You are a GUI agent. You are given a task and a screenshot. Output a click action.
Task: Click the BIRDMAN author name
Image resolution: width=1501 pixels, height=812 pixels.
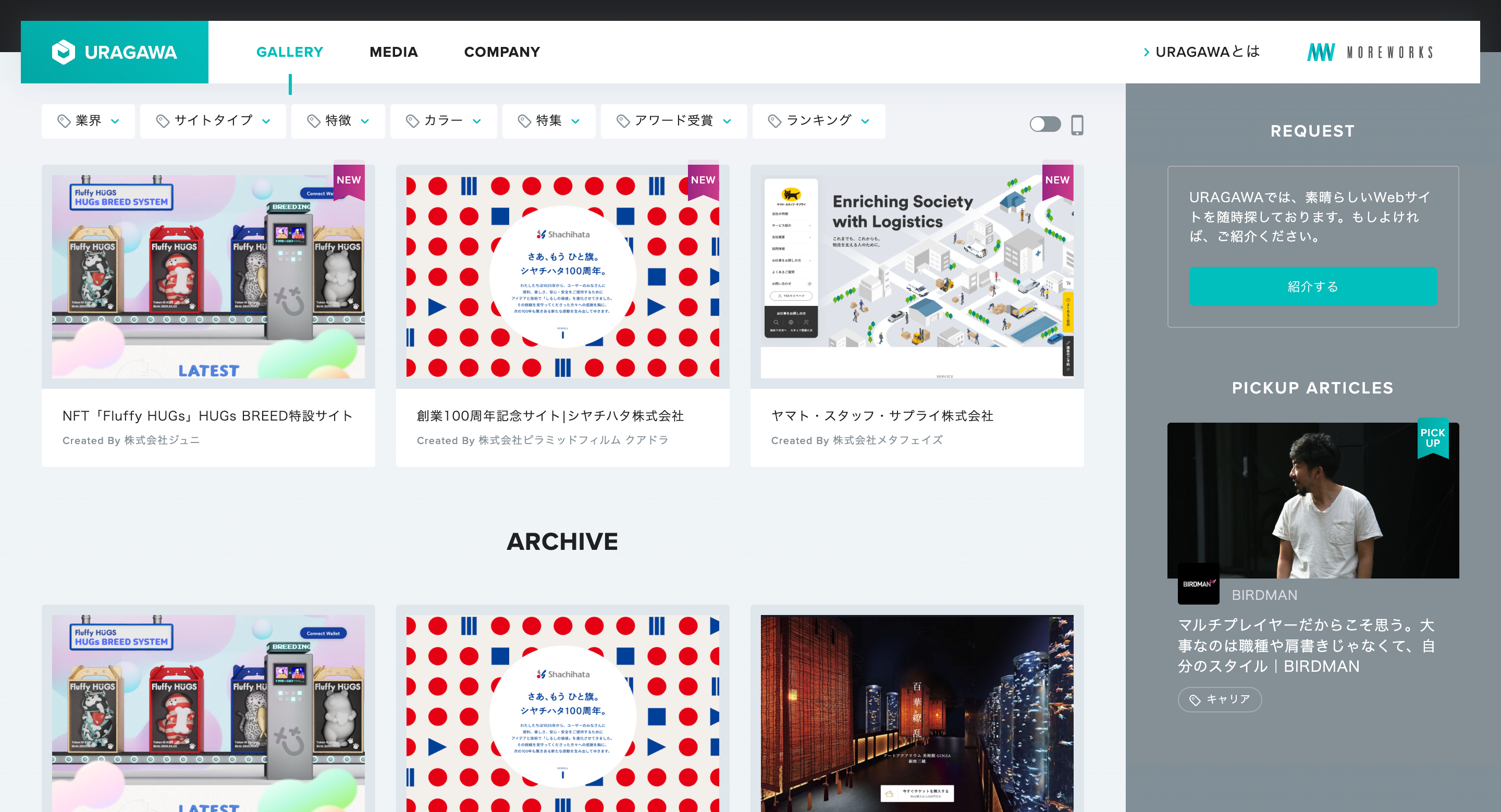(1264, 595)
